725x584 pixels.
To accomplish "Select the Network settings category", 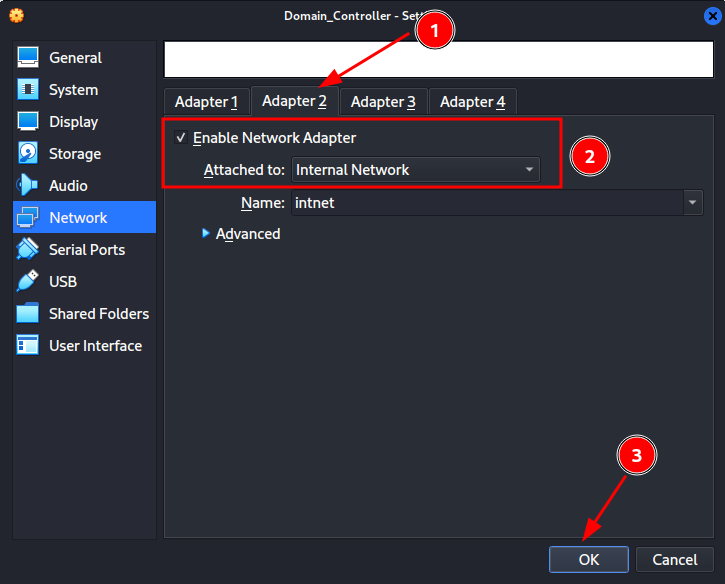I will [85, 217].
